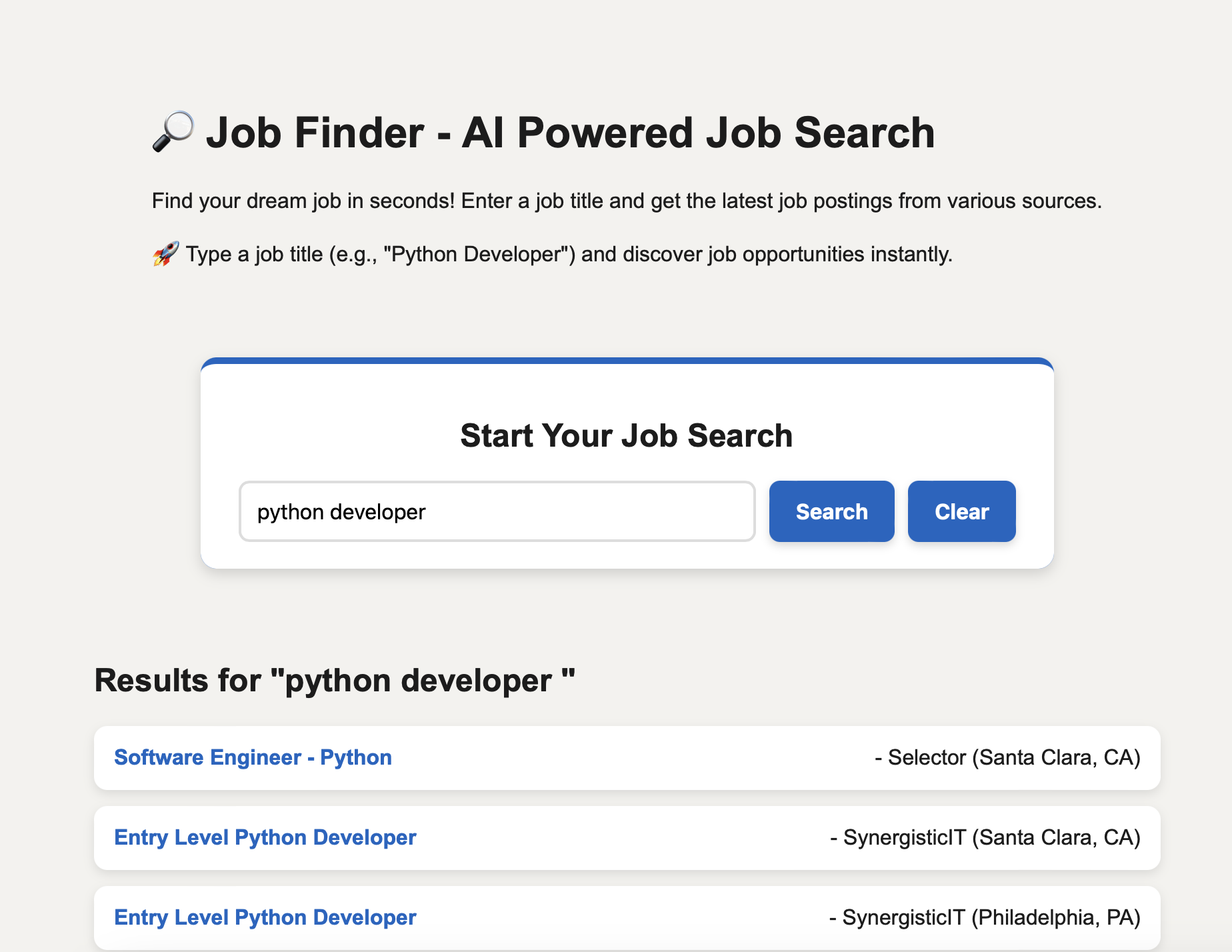Viewport: 1232px width, 952px height.
Task: Click the rocket icon next to the instructions
Action: 166,253
